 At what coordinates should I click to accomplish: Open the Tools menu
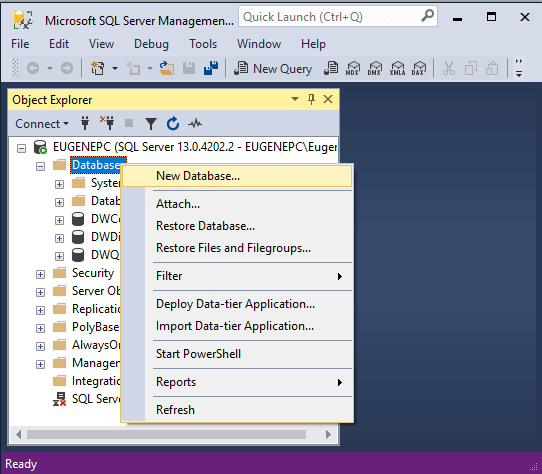point(203,44)
